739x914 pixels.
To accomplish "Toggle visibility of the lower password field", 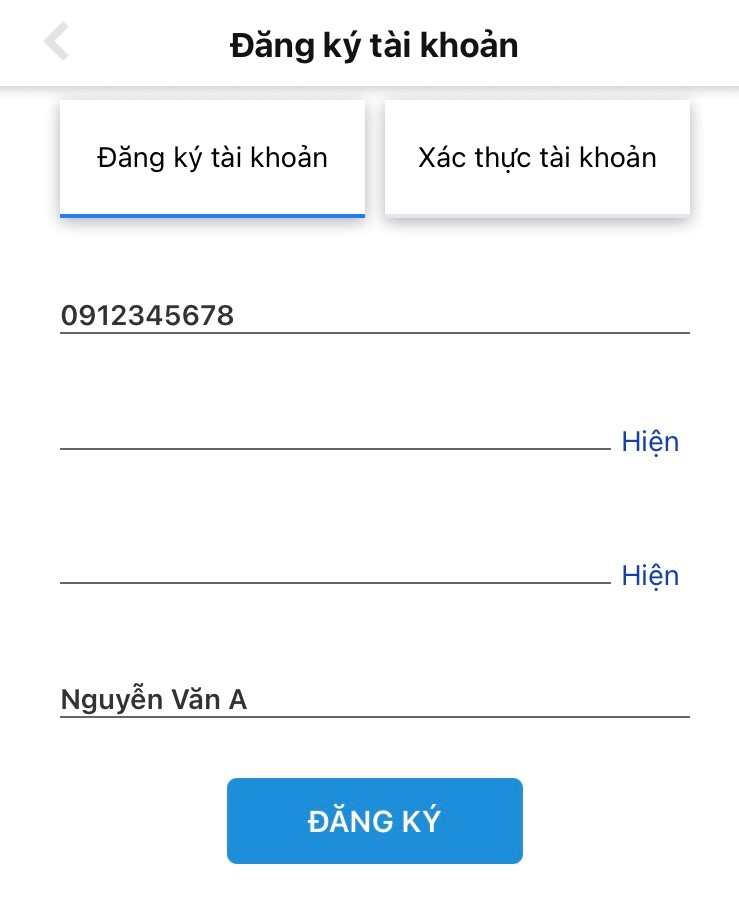I will point(650,576).
